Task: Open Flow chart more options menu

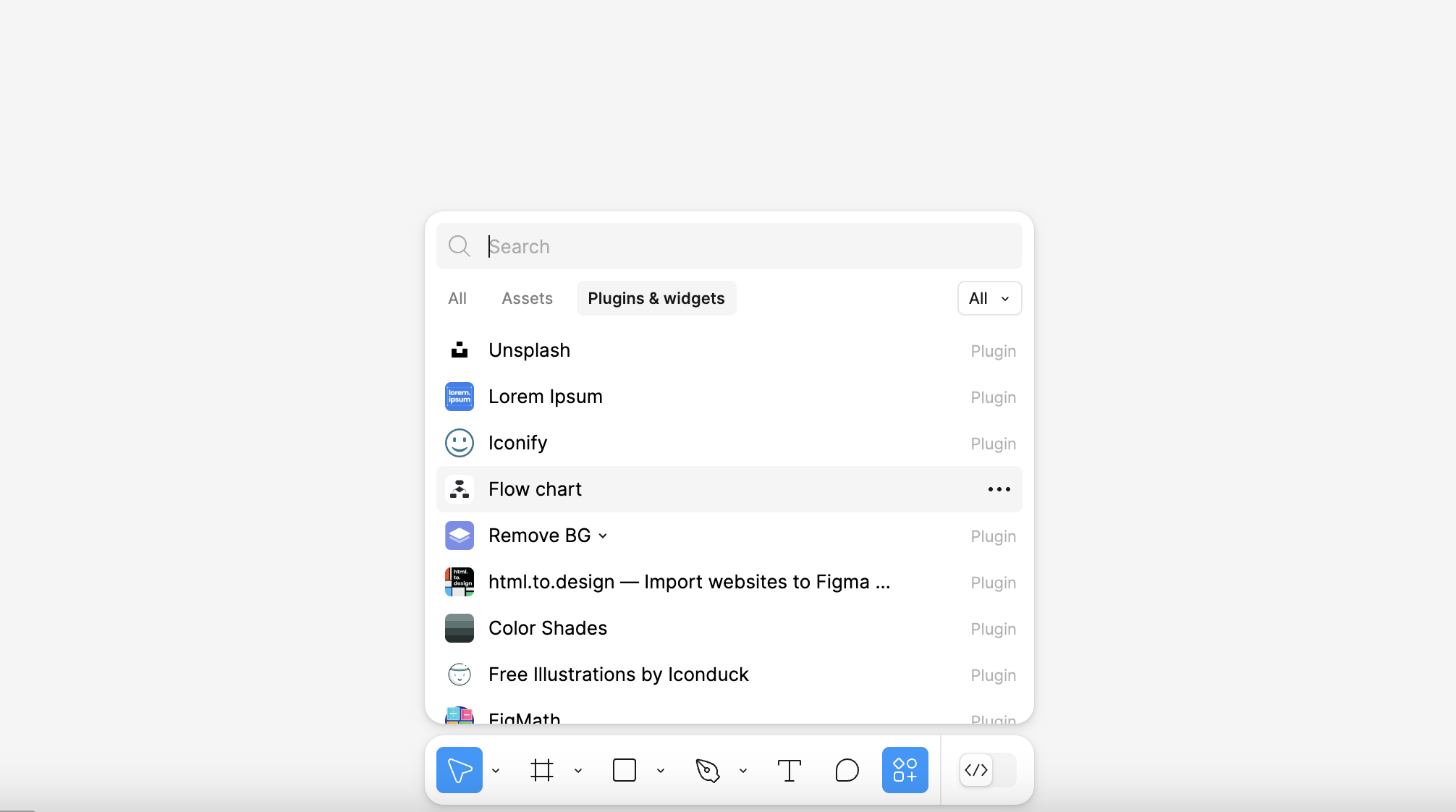Action: [x=999, y=489]
